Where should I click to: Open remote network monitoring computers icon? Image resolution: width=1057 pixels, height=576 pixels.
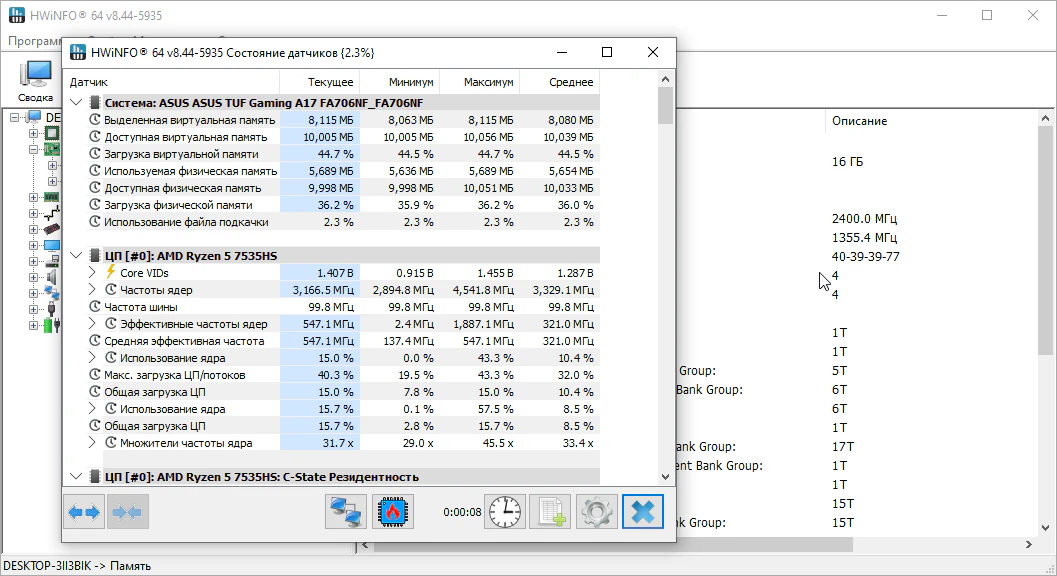[346, 512]
